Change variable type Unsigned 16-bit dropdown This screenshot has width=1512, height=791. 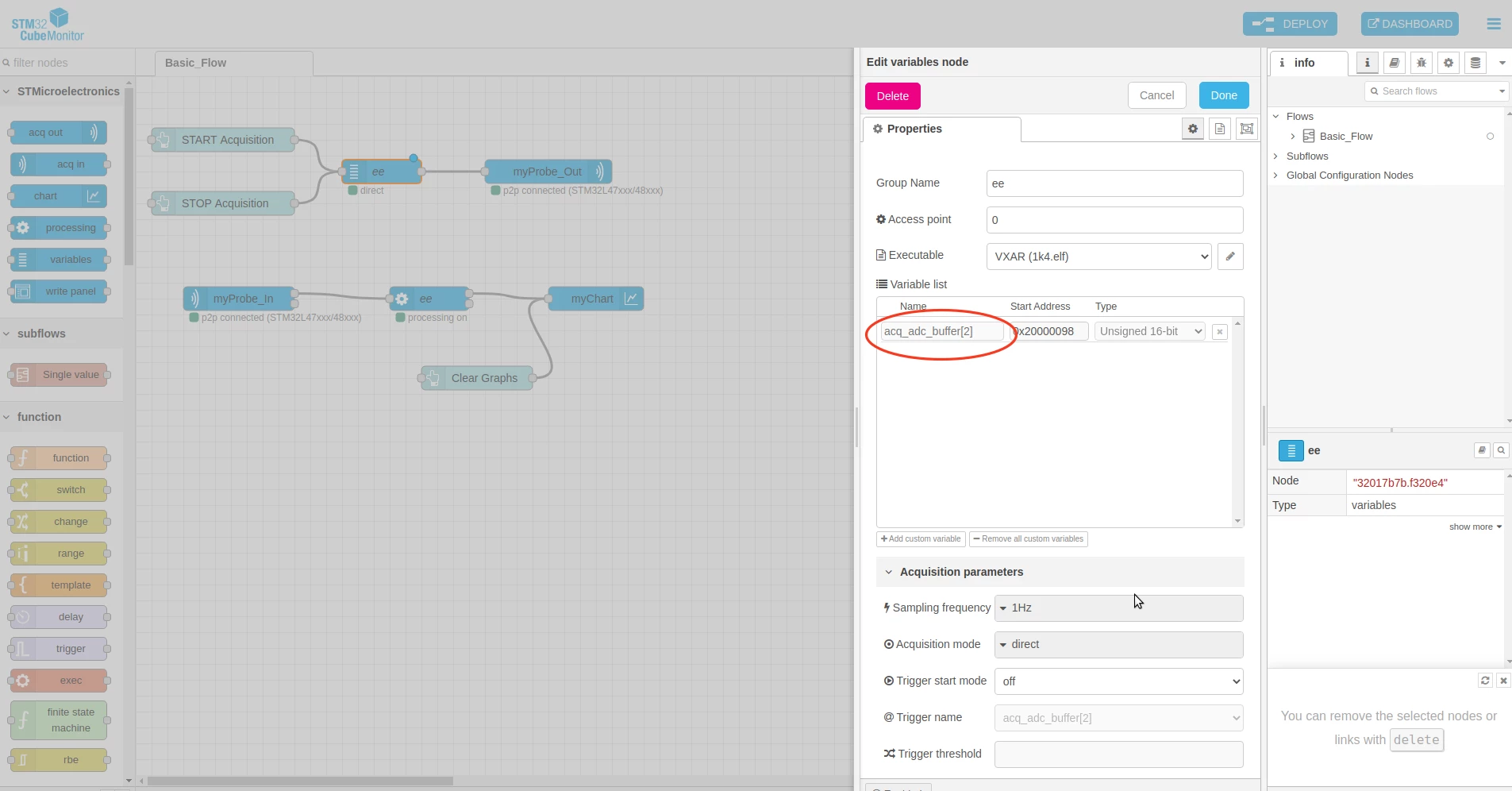[1149, 331]
